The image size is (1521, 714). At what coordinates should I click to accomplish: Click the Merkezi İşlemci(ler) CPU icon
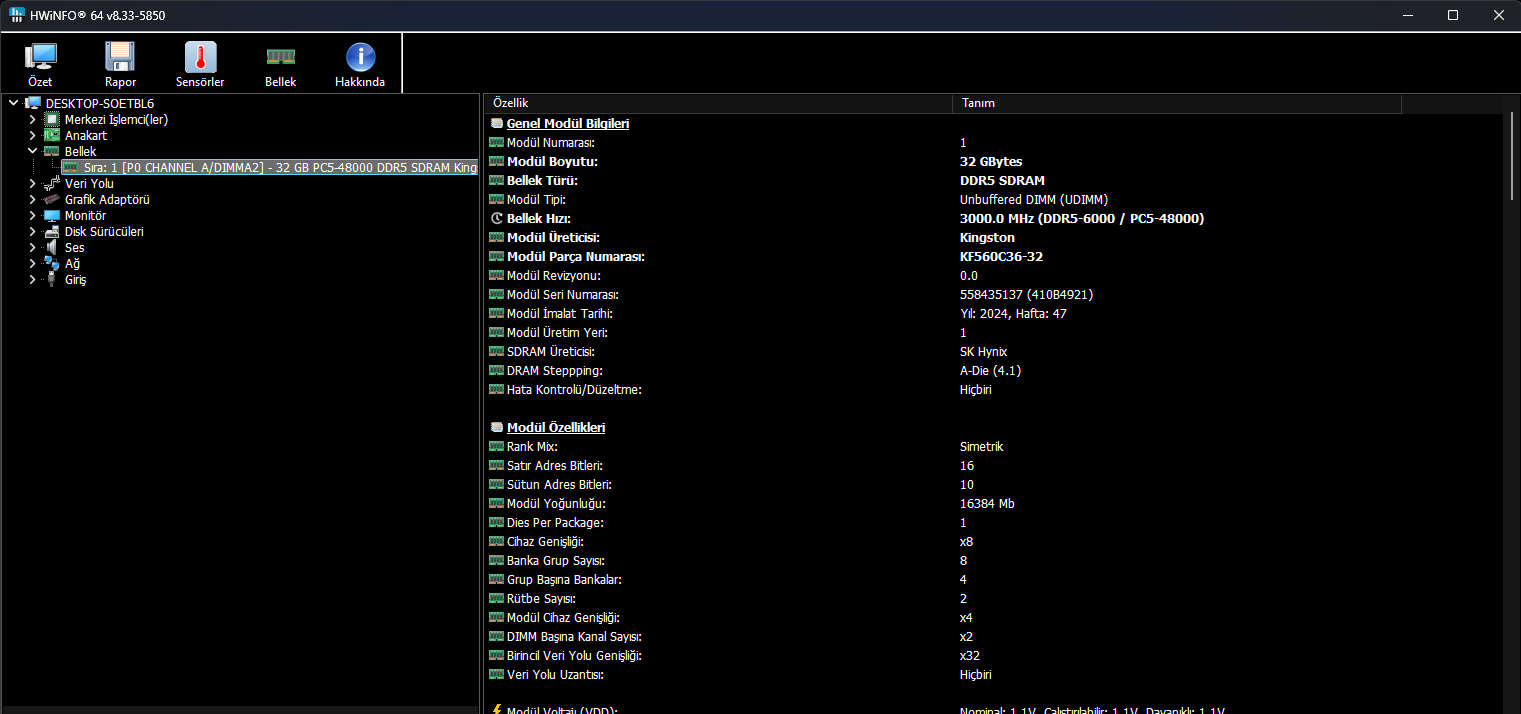[x=52, y=119]
